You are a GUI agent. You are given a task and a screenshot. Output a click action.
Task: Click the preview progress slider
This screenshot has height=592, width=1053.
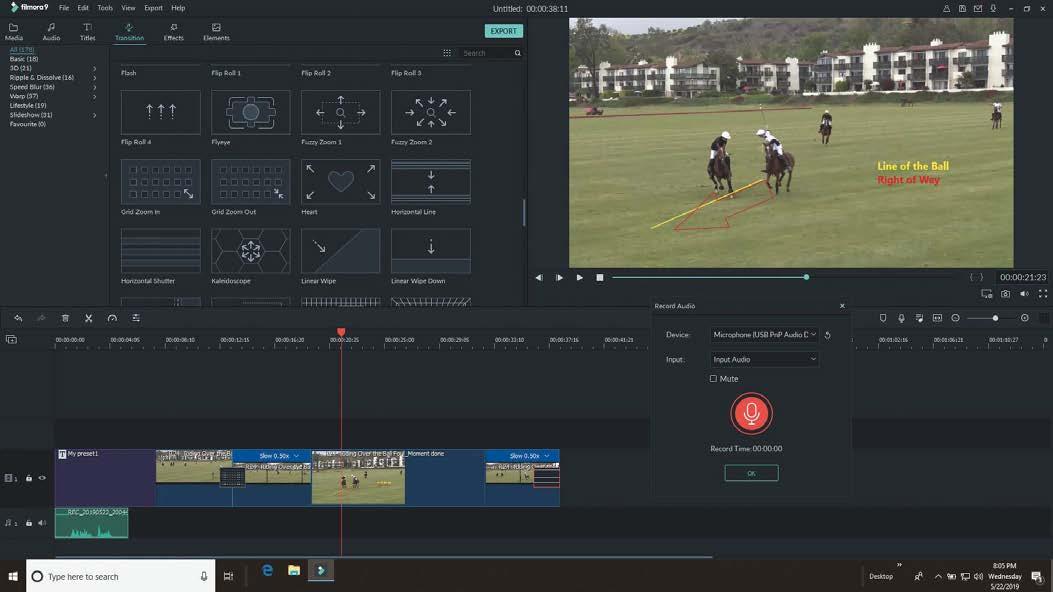click(x=784, y=277)
